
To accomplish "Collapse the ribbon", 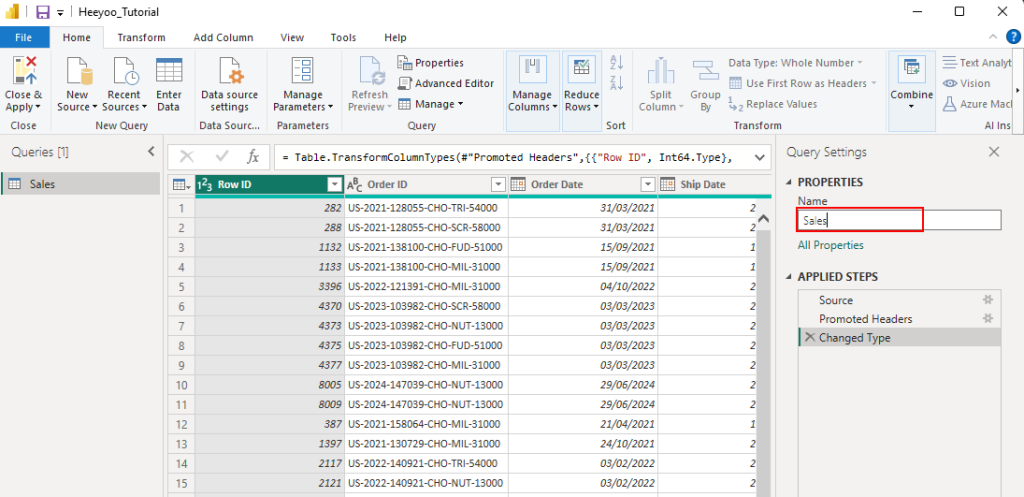I will point(993,37).
